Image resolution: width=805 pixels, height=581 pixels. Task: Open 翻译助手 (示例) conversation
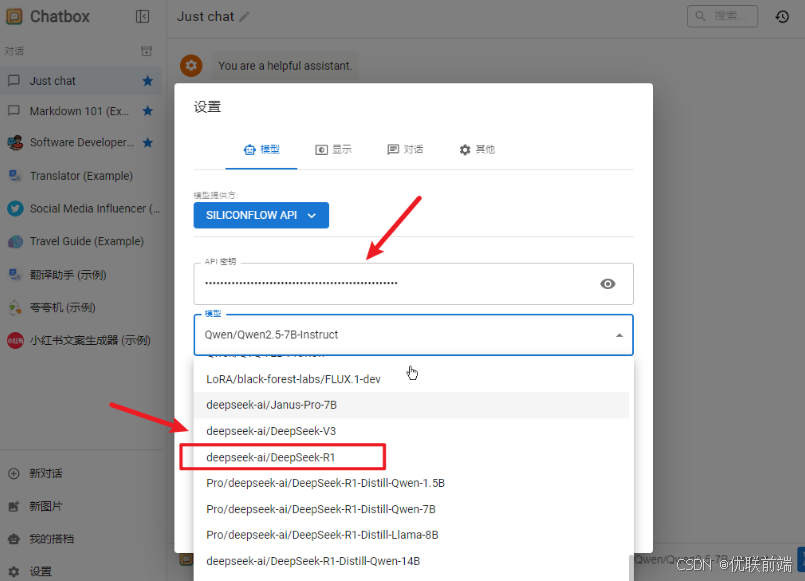pyautogui.click(x=81, y=275)
